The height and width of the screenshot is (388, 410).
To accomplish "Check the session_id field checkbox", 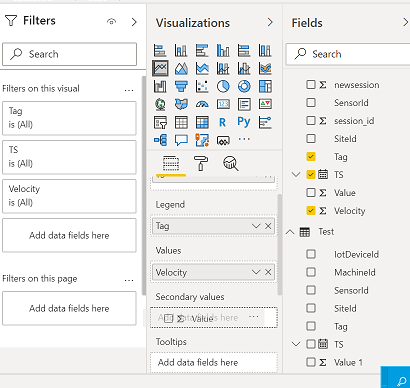I will click(x=311, y=120).
